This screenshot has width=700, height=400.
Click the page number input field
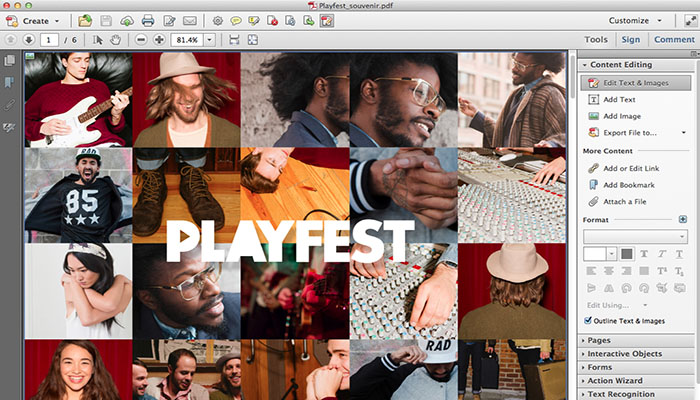(49, 40)
